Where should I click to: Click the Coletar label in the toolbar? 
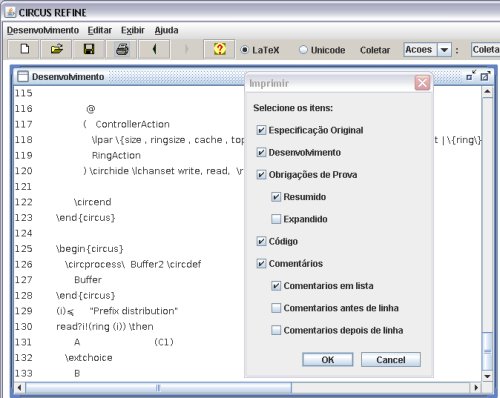click(x=375, y=50)
